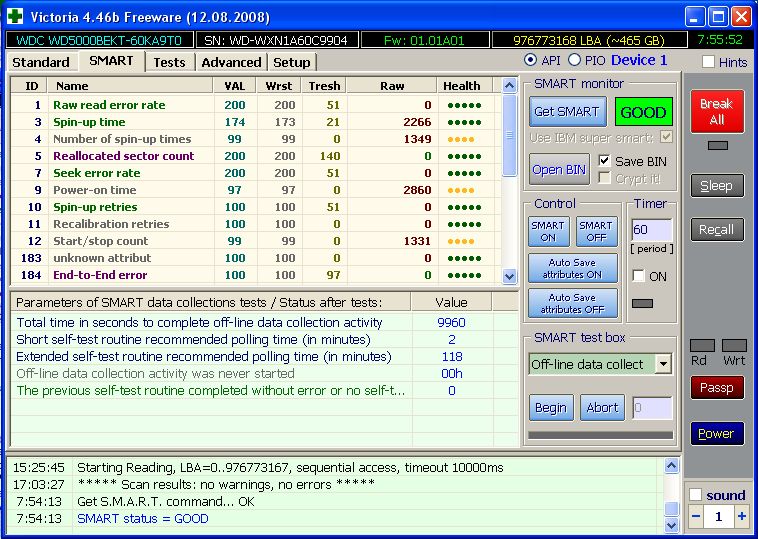Click plus stepper next to sound value
This screenshot has width=758, height=539.
click(x=742, y=516)
